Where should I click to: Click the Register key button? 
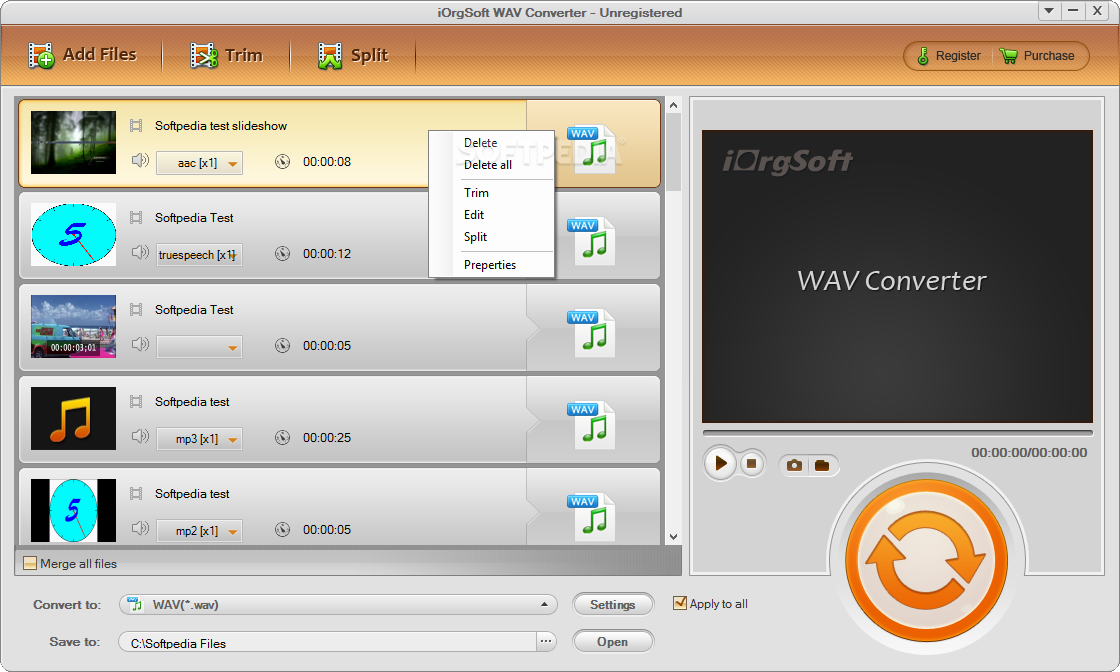click(949, 56)
